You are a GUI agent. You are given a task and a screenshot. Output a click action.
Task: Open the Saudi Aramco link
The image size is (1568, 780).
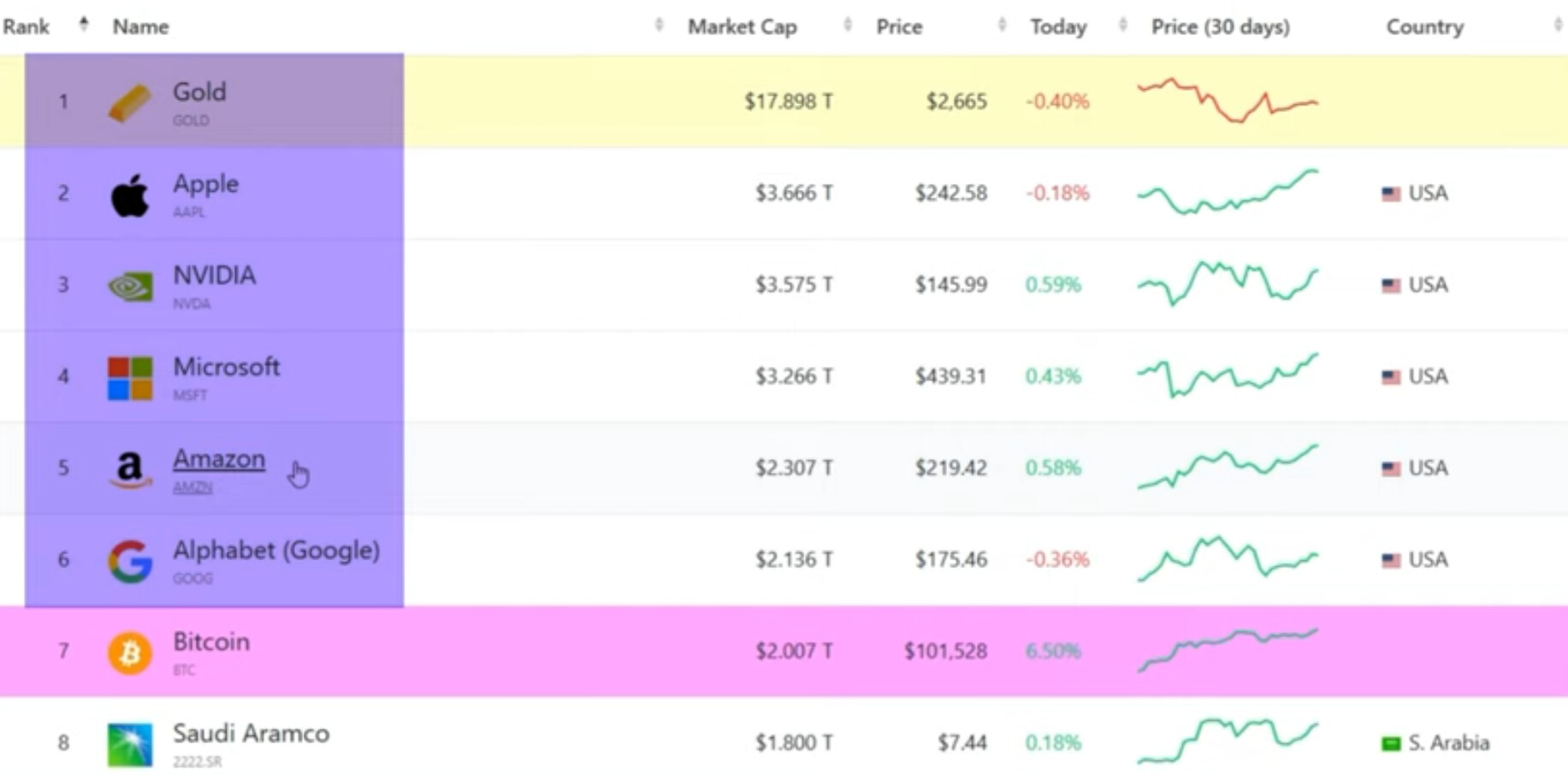pyautogui.click(x=251, y=733)
